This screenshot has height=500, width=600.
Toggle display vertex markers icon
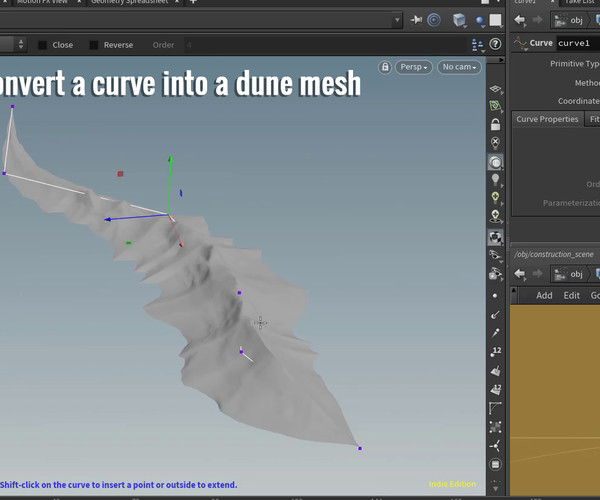point(495,427)
